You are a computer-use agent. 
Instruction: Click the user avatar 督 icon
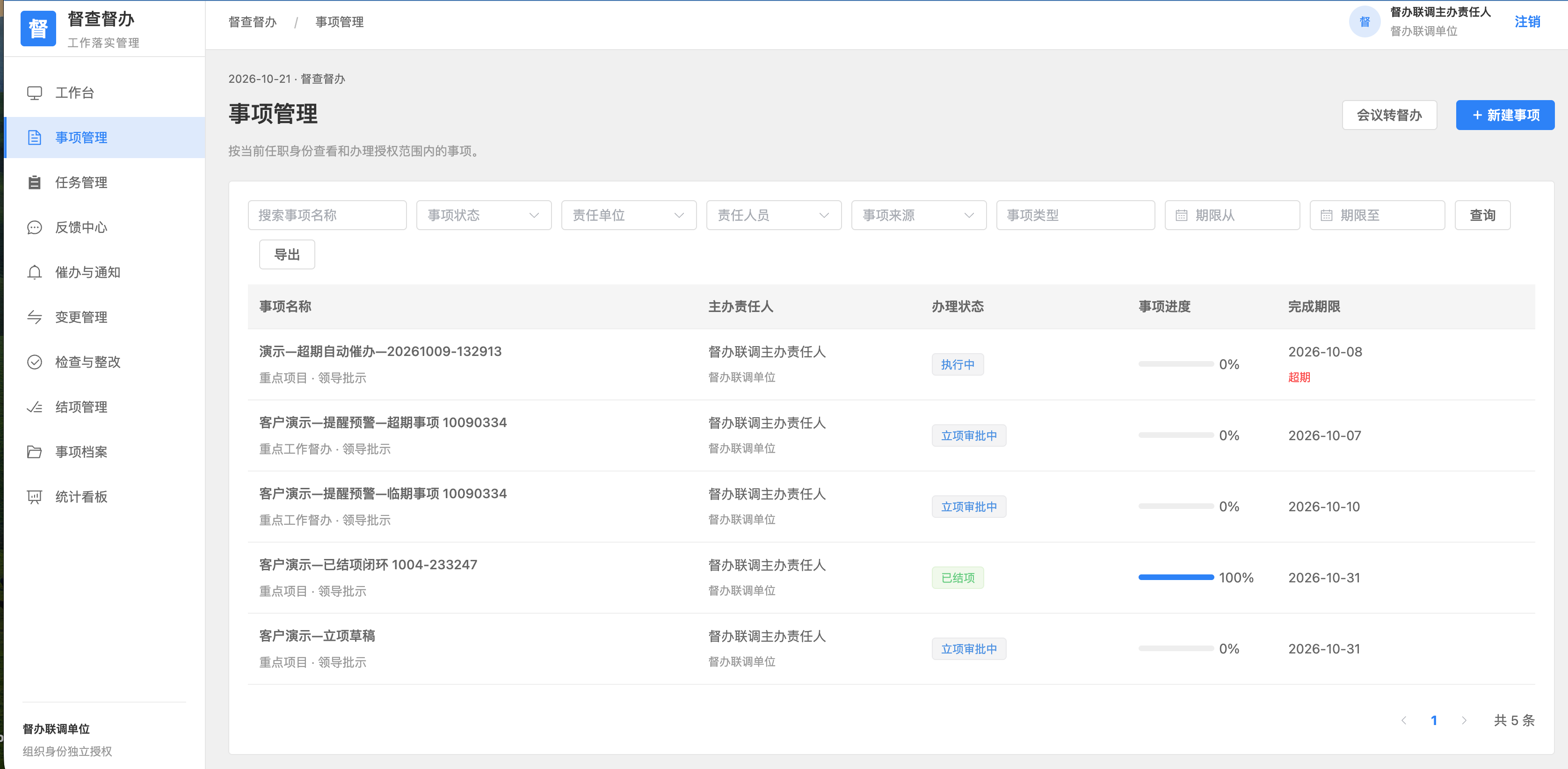(x=1364, y=22)
